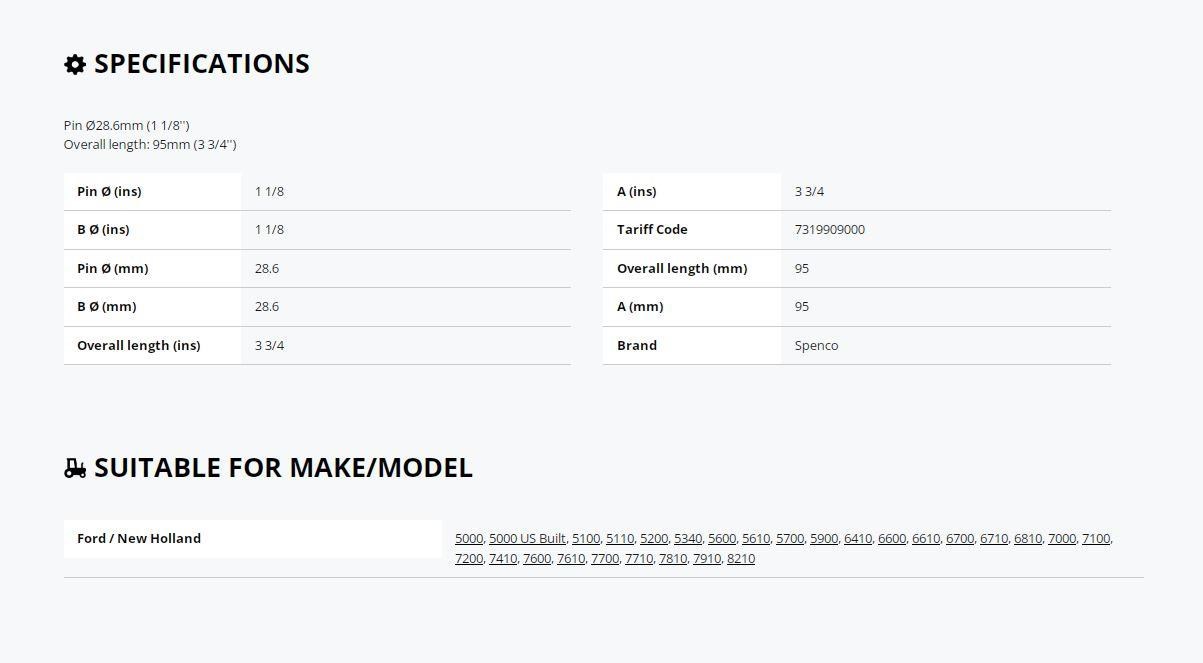This screenshot has height=663, width=1203.
Task: Click the Ford / New Holland make label
Action: coord(139,538)
